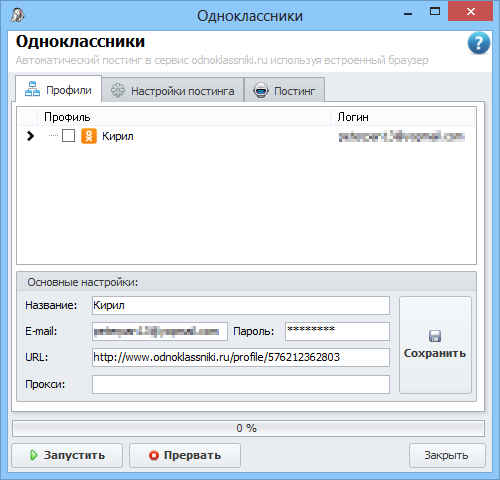Screen dimensions: 500x480
Task: Click the Основные настройки section header
Action: [246, 282]
